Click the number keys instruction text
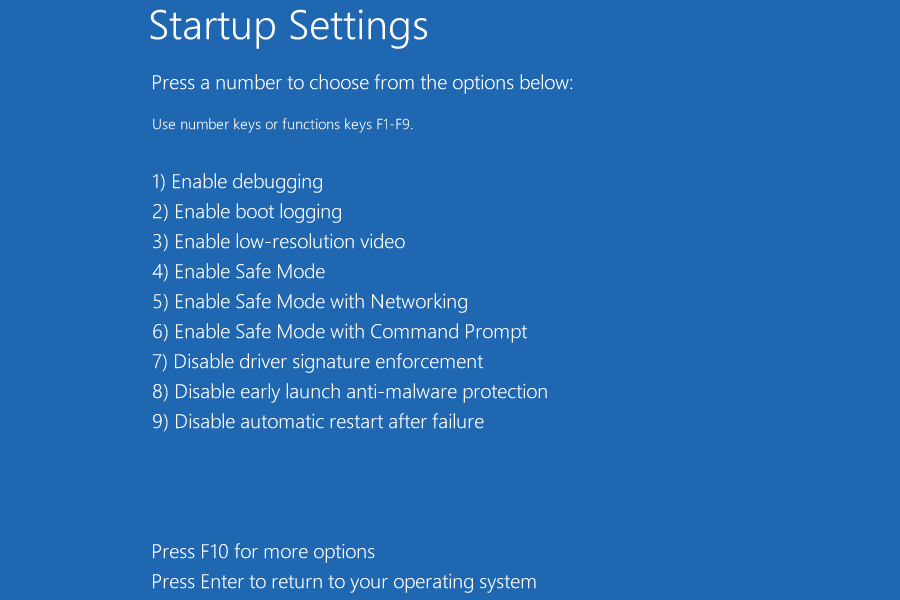Screen dimensions: 900x600 coord(283,124)
